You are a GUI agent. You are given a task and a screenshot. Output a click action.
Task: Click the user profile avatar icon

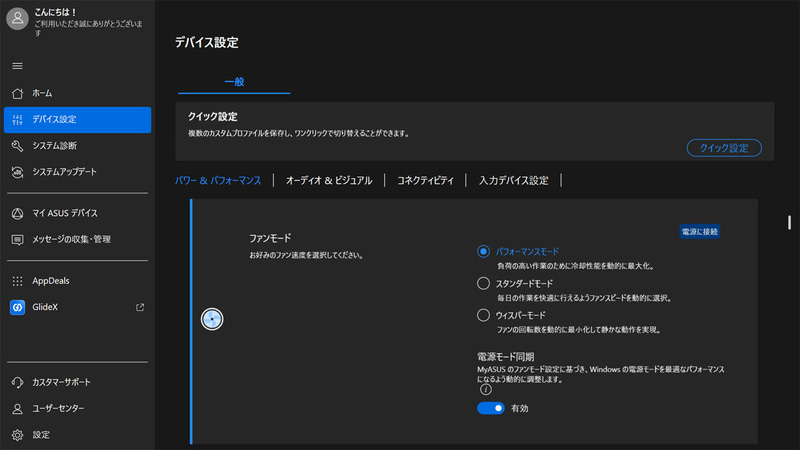(x=17, y=18)
